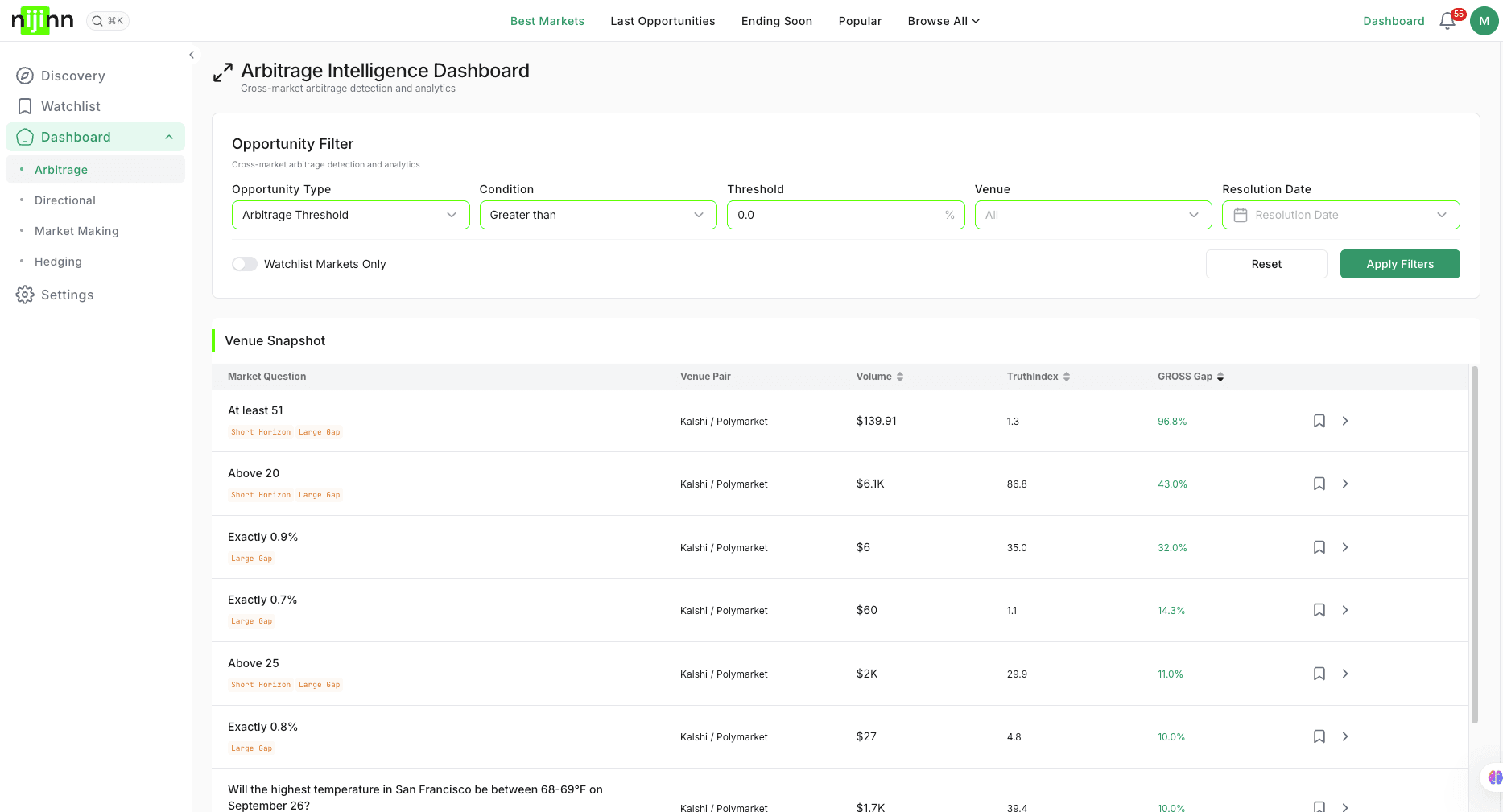1503x812 pixels.
Task: Open details arrow for Exactly 0.9%
Action: click(x=1345, y=547)
